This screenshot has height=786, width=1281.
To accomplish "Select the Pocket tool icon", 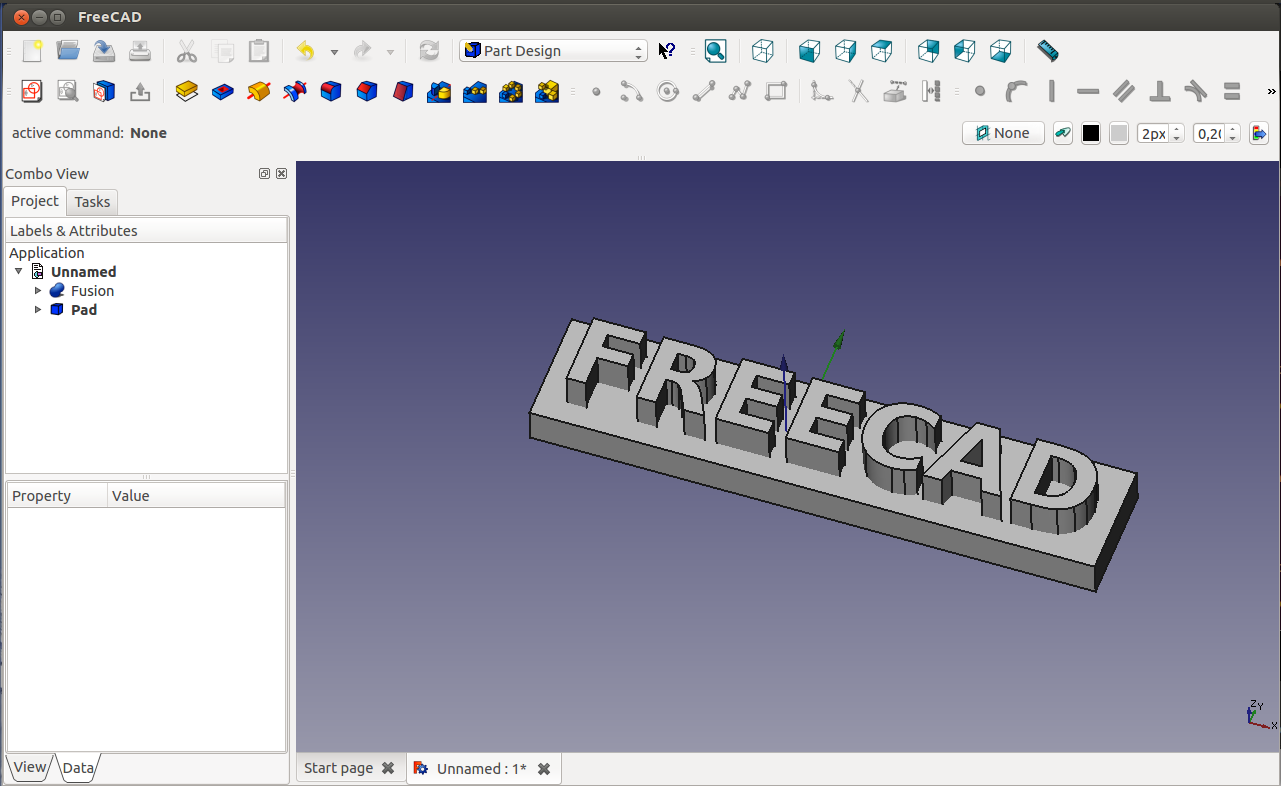I will pyautogui.click(x=223, y=92).
